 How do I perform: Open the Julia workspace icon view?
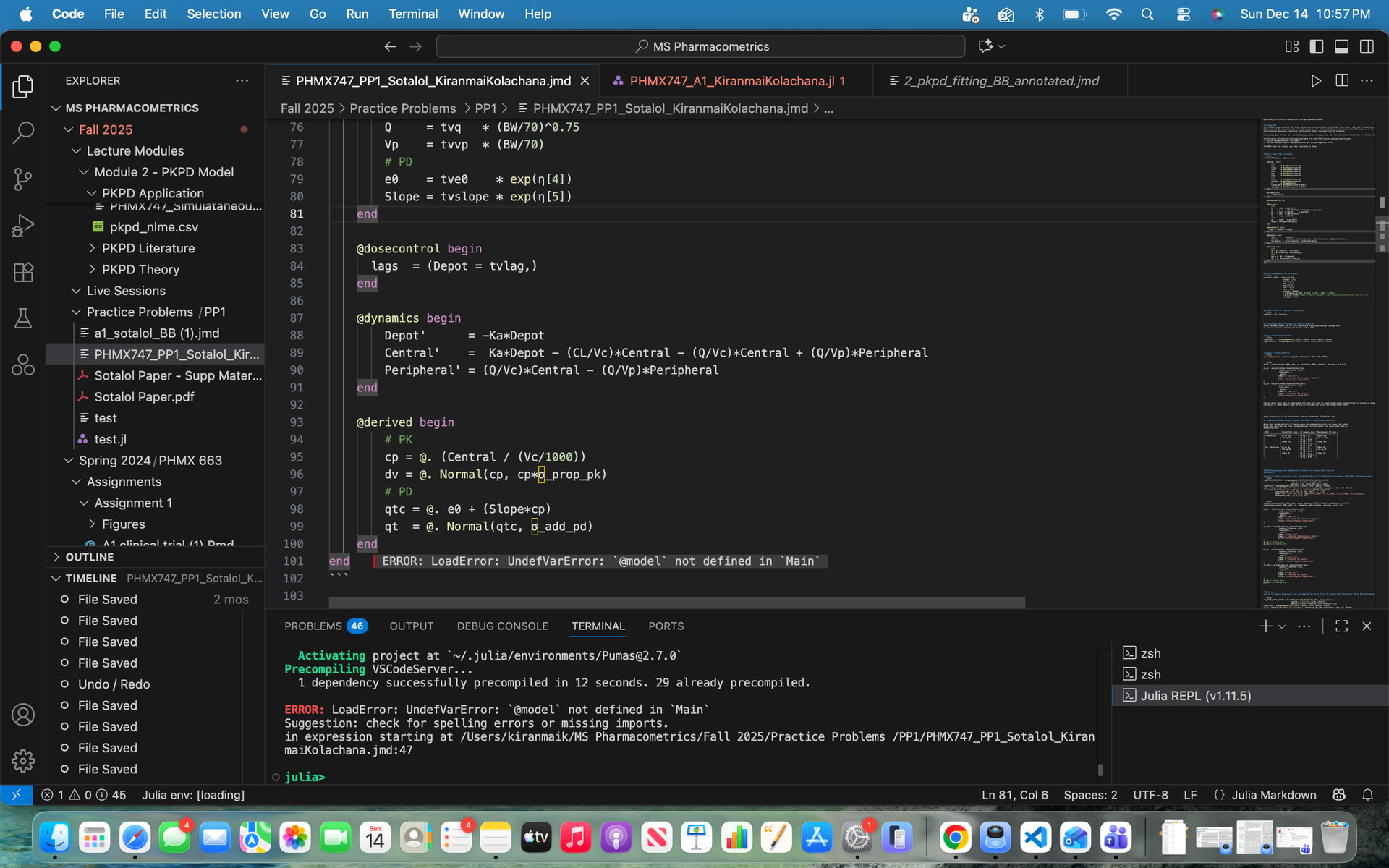[23, 365]
